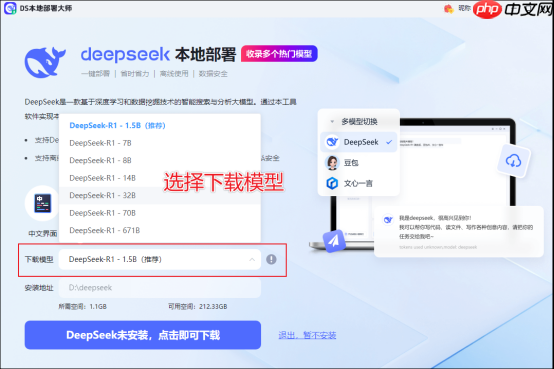Open info icon beside download model field
The width and height of the screenshot is (554, 369).
(271, 259)
